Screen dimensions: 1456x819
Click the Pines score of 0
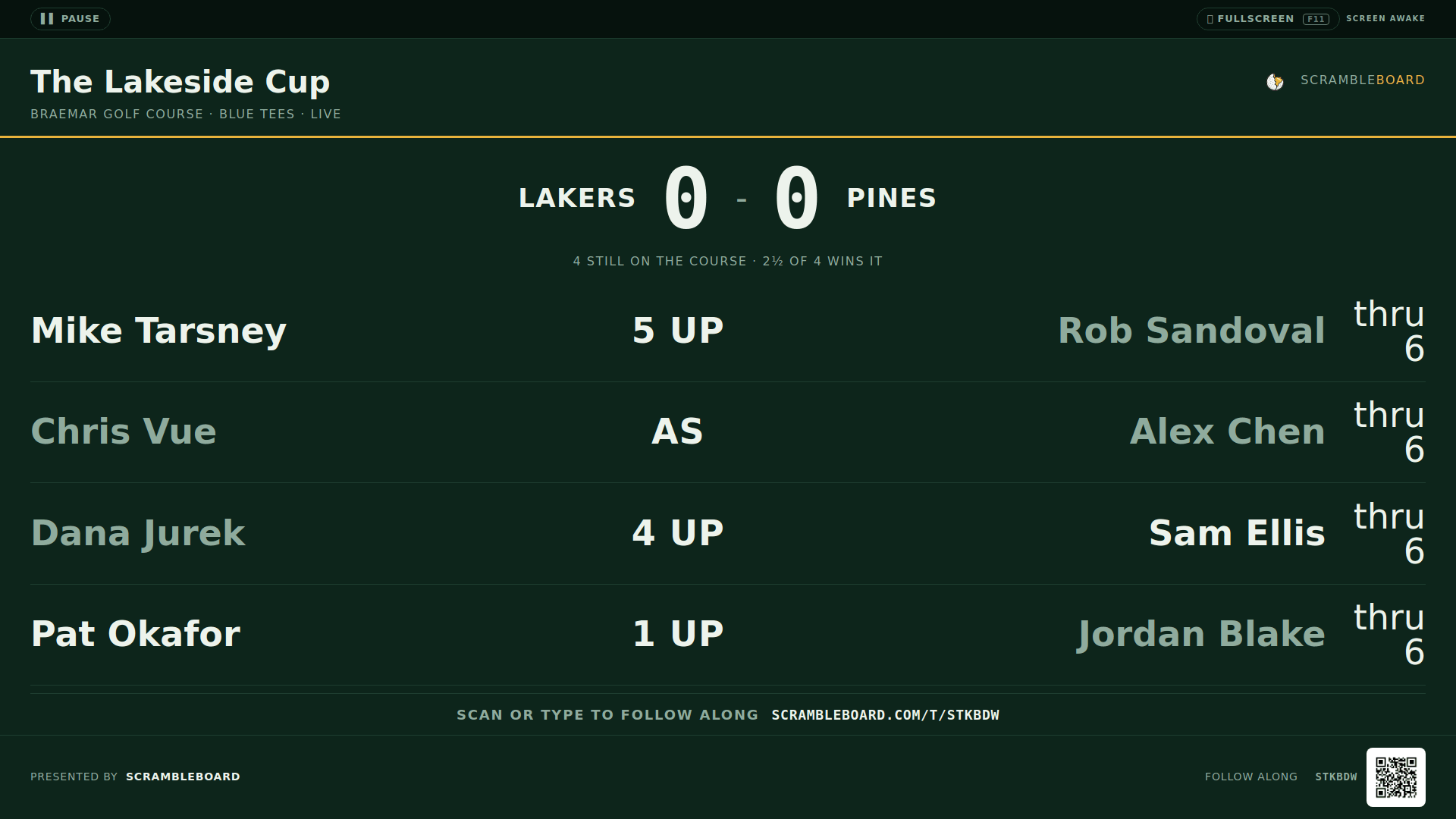point(796,198)
